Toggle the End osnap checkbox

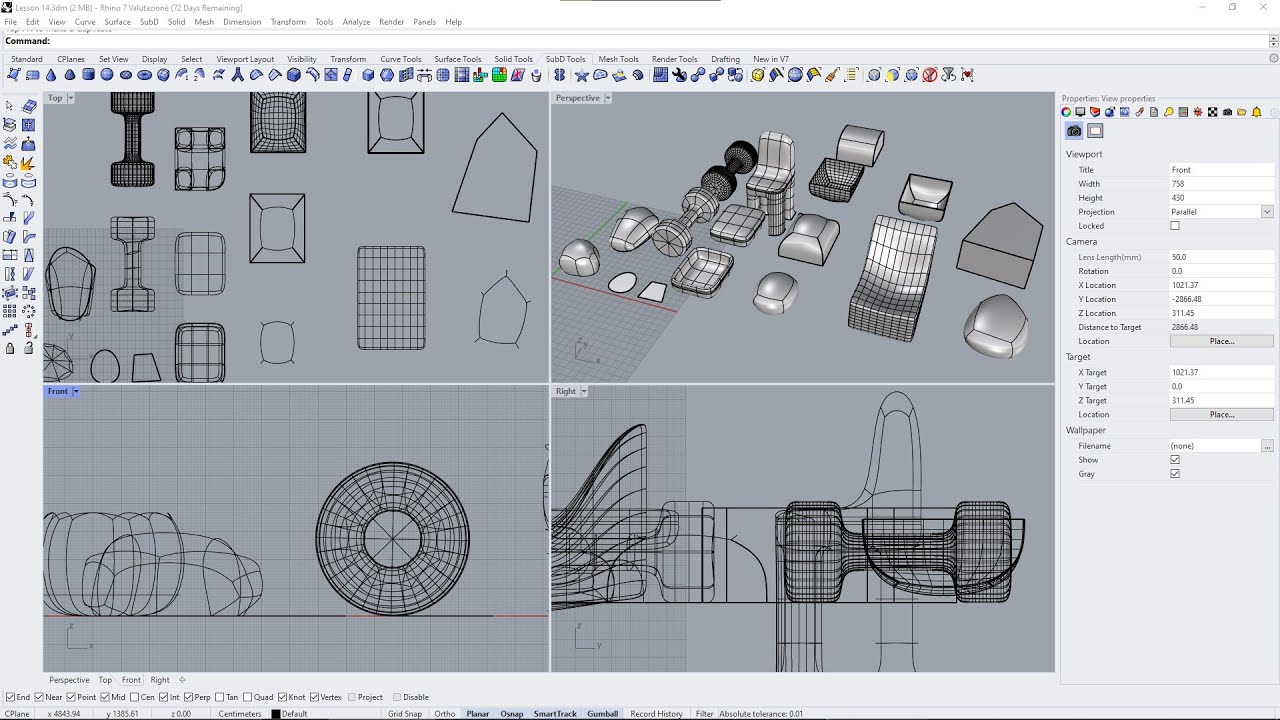click(x=11, y=697)
